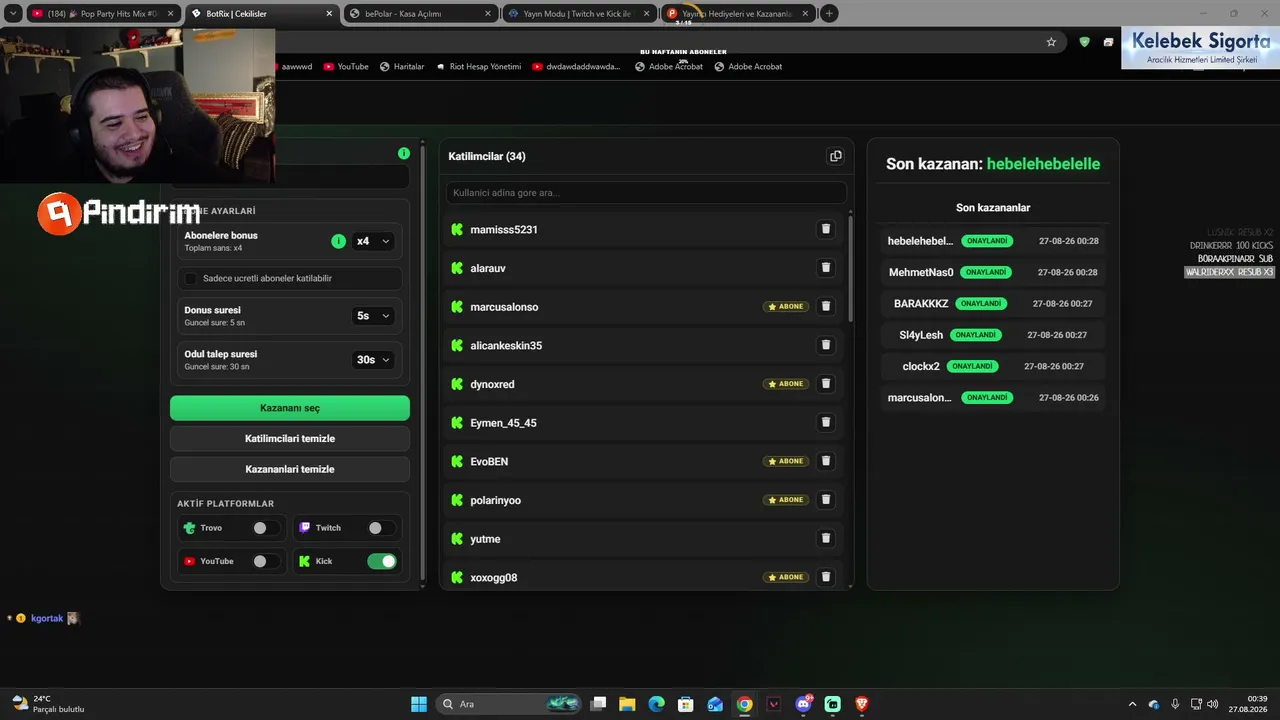This screenshot has width=1280, height=720.
Task: Open the browser tab search dropdown
Action: [x=13, y=14]
